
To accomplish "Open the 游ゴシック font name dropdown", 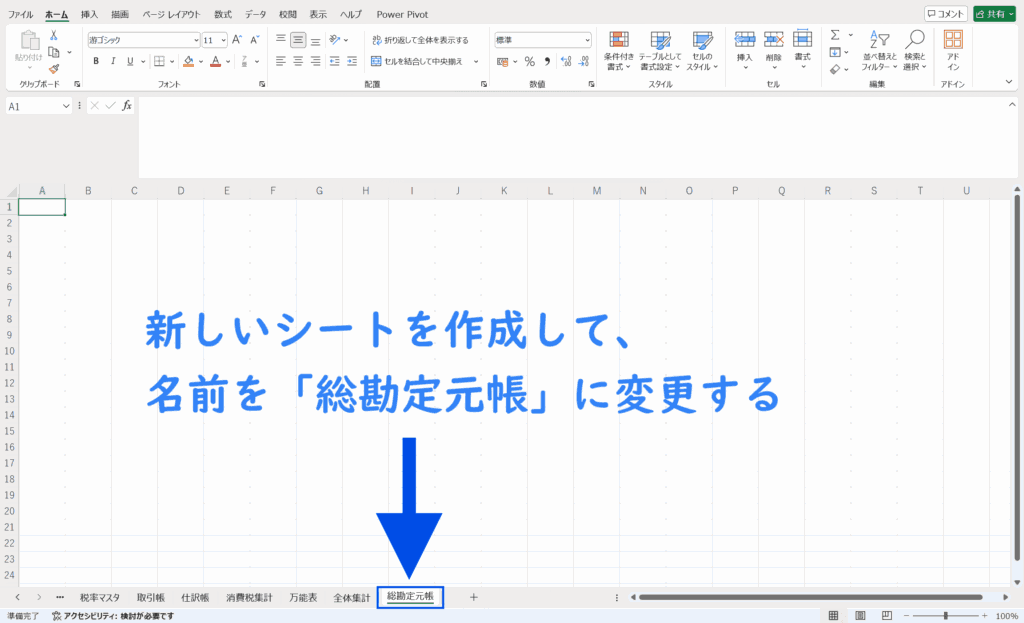I will (x=195, y=40).
